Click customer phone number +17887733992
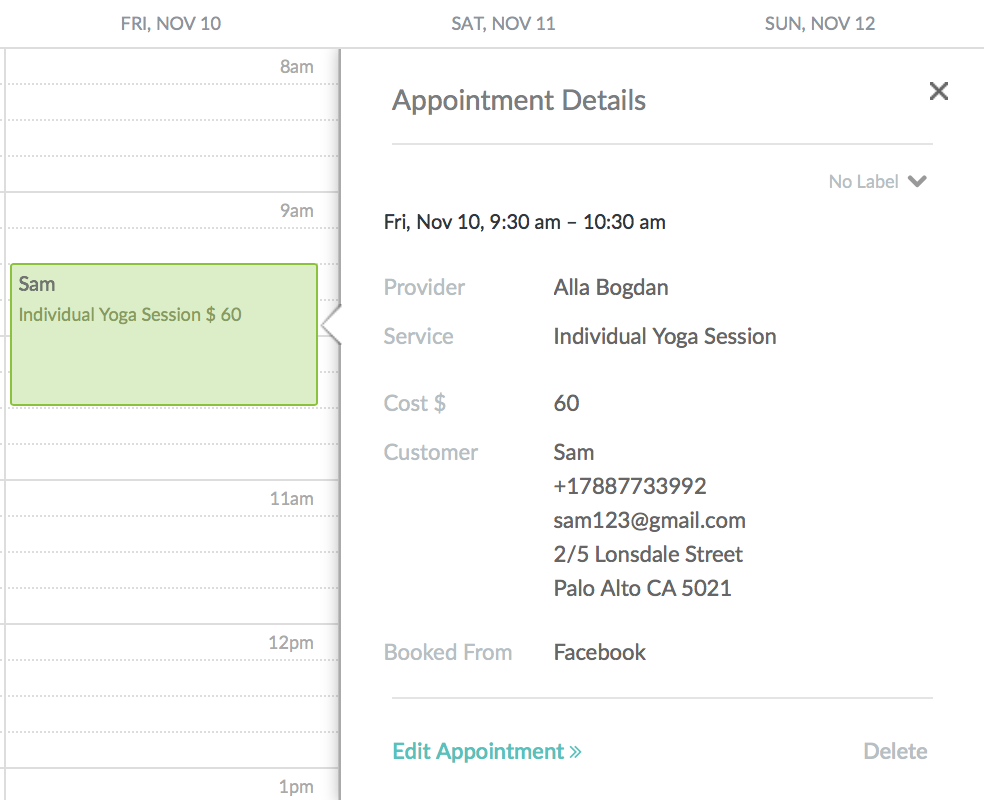Screen dimensions: 984x800 click(630, 486)
